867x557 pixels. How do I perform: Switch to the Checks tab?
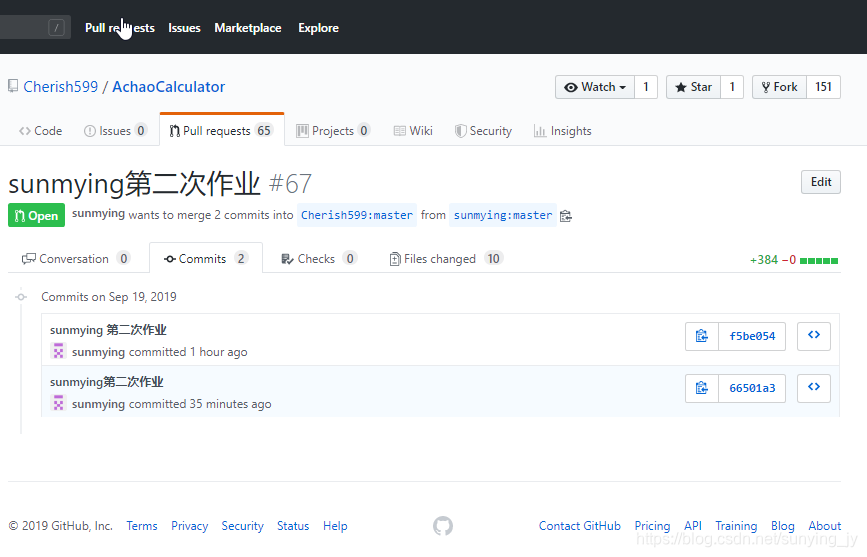pyautogui.click(x=319, y=259)
